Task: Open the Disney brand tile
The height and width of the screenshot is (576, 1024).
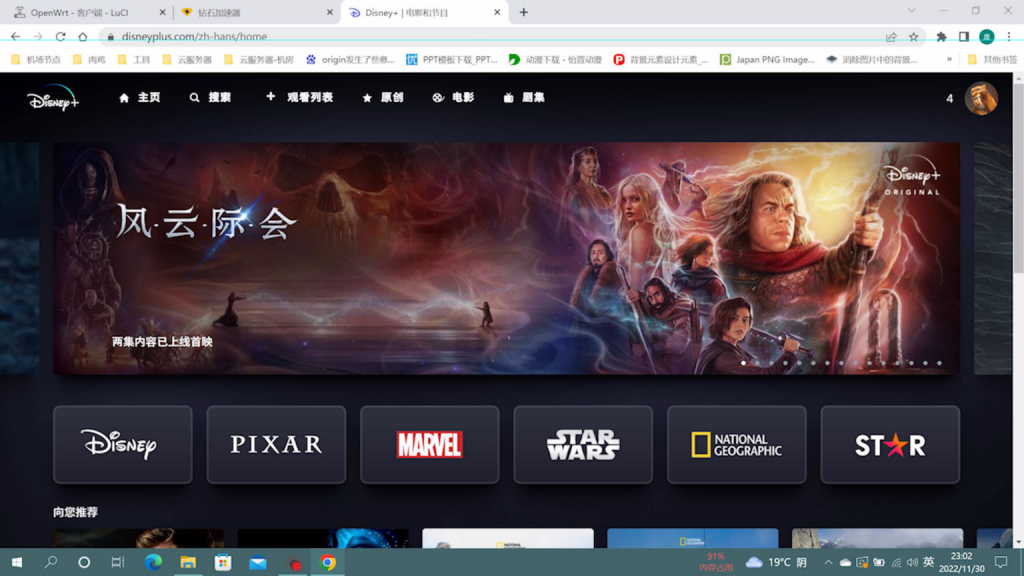Action: click(x=123, y=445)
